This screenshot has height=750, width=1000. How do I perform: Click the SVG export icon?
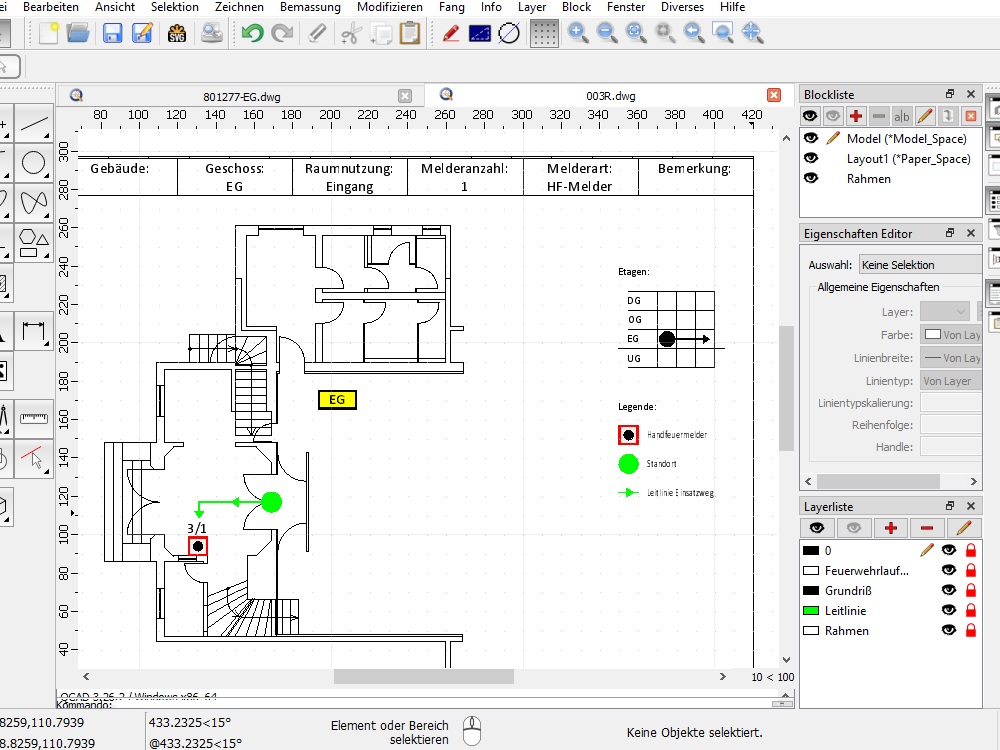click(x=177, y=33)
